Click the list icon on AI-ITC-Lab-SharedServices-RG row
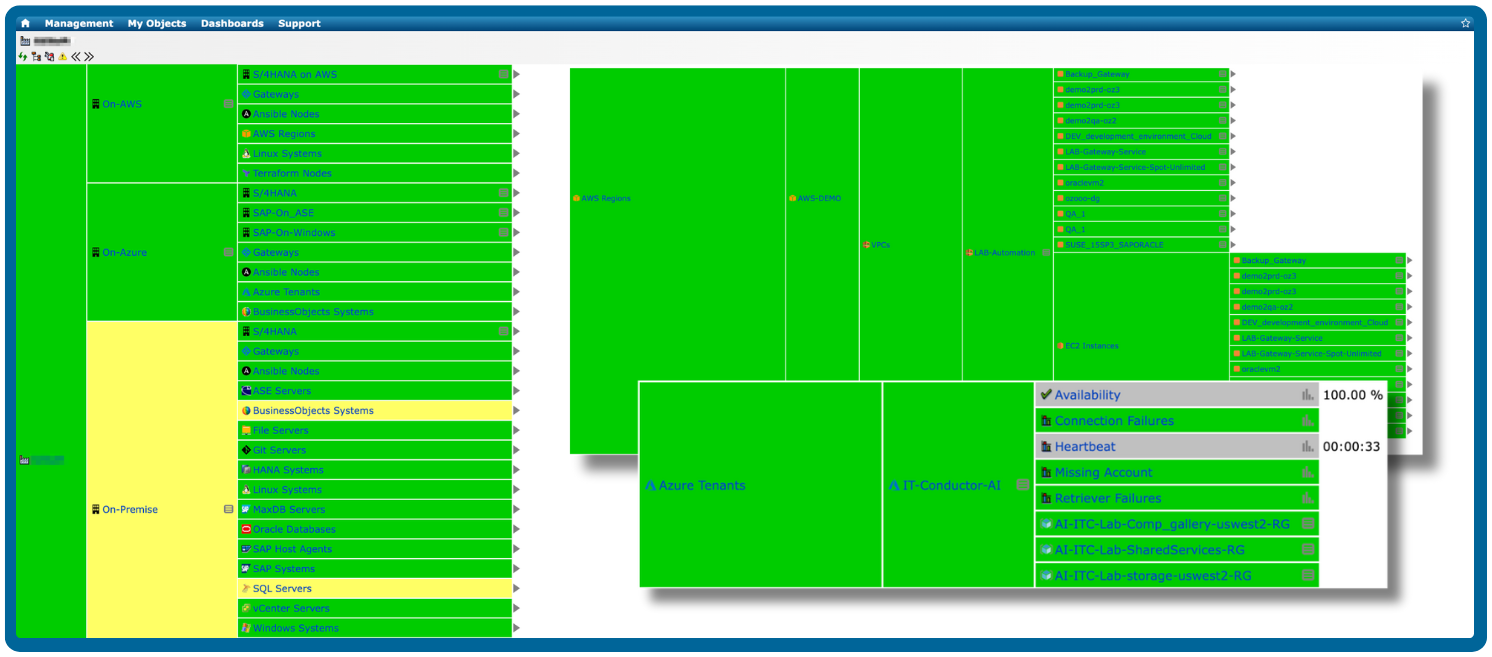The height and width of the screenshot is (657, 1492). [x=1307, y=550]
